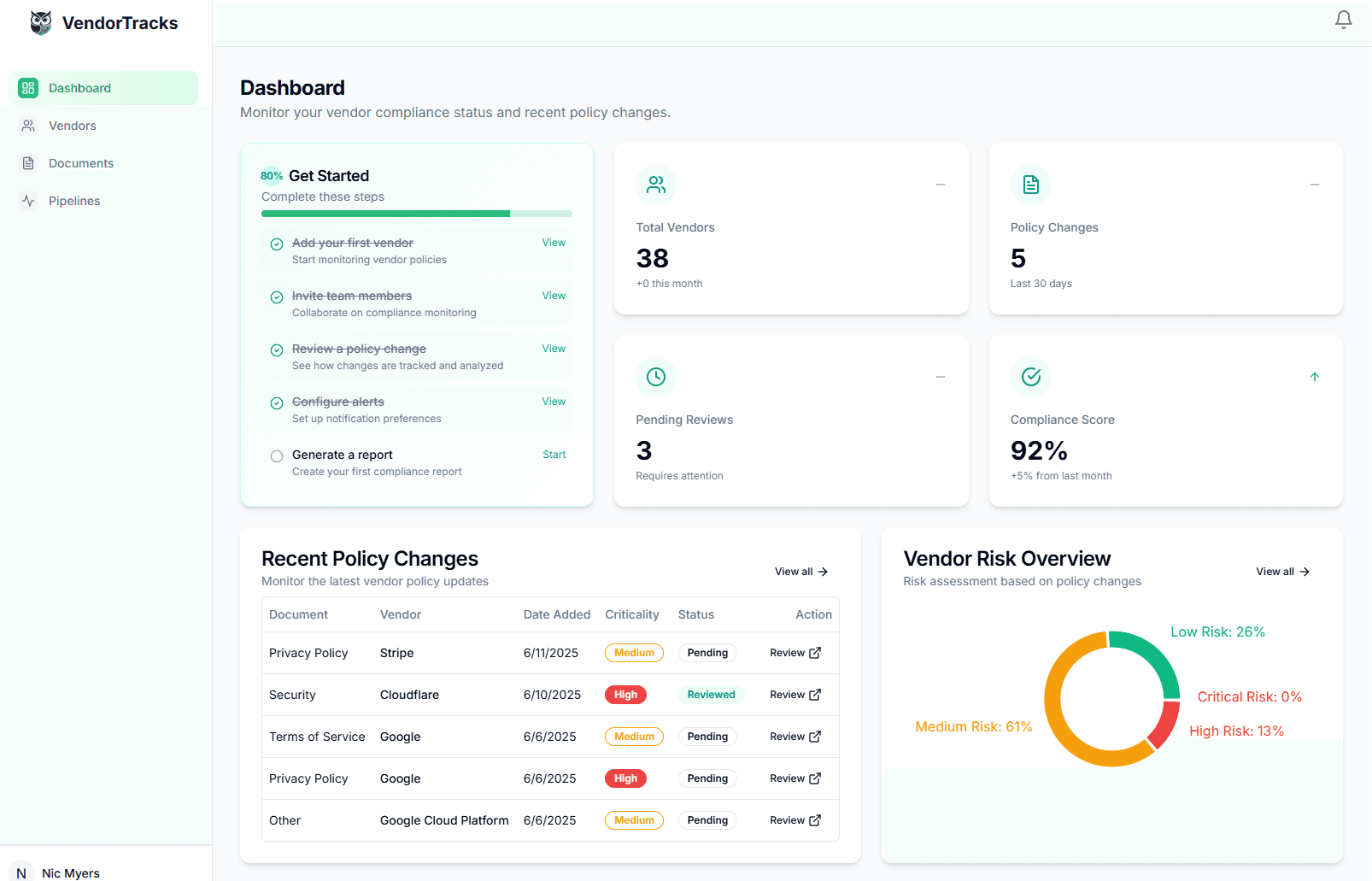Open external review icon for Stripe row
The height and width of the screenshot is (881, 1372).
pos(815,653)
